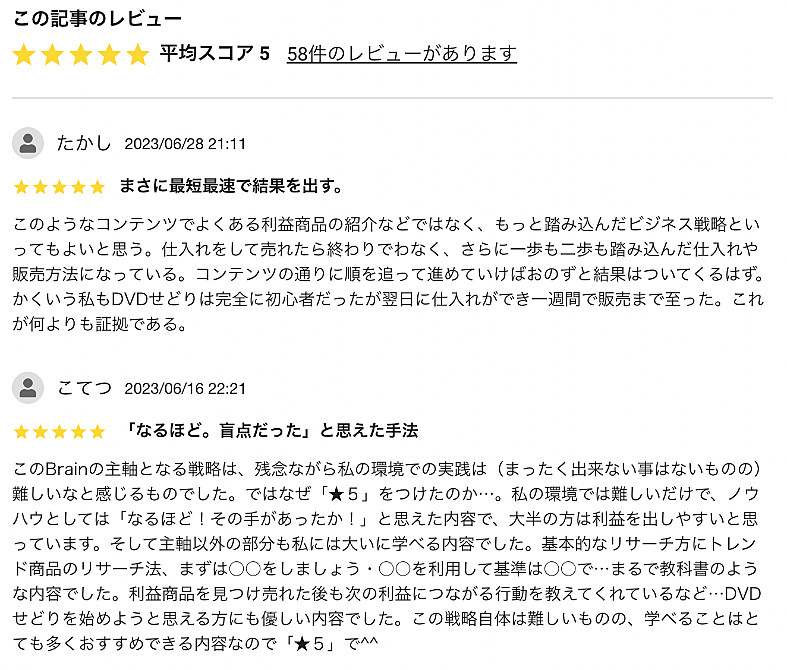Open the 58件のレビューがあります link

click(x=402, y=54)
